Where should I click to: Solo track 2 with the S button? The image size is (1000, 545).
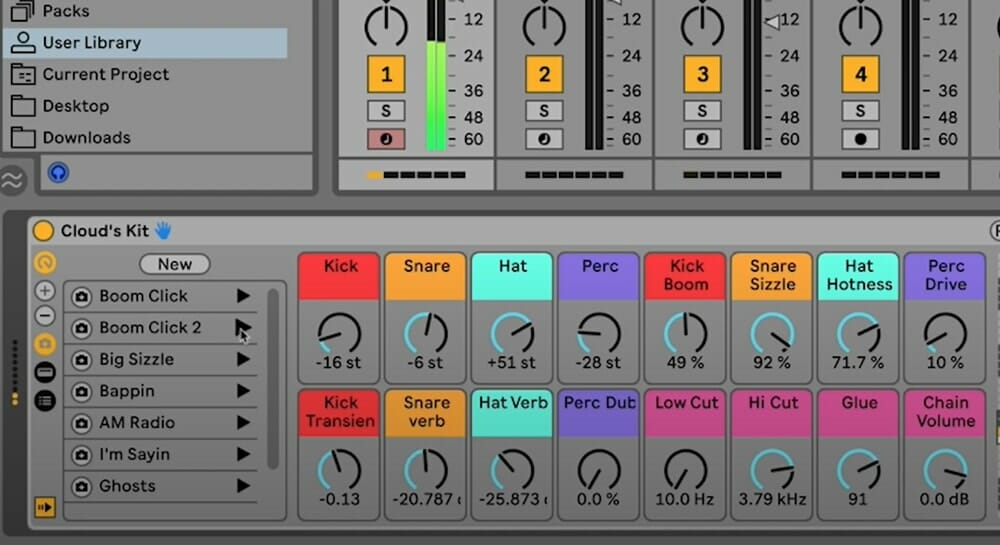(x=544, y=111)
